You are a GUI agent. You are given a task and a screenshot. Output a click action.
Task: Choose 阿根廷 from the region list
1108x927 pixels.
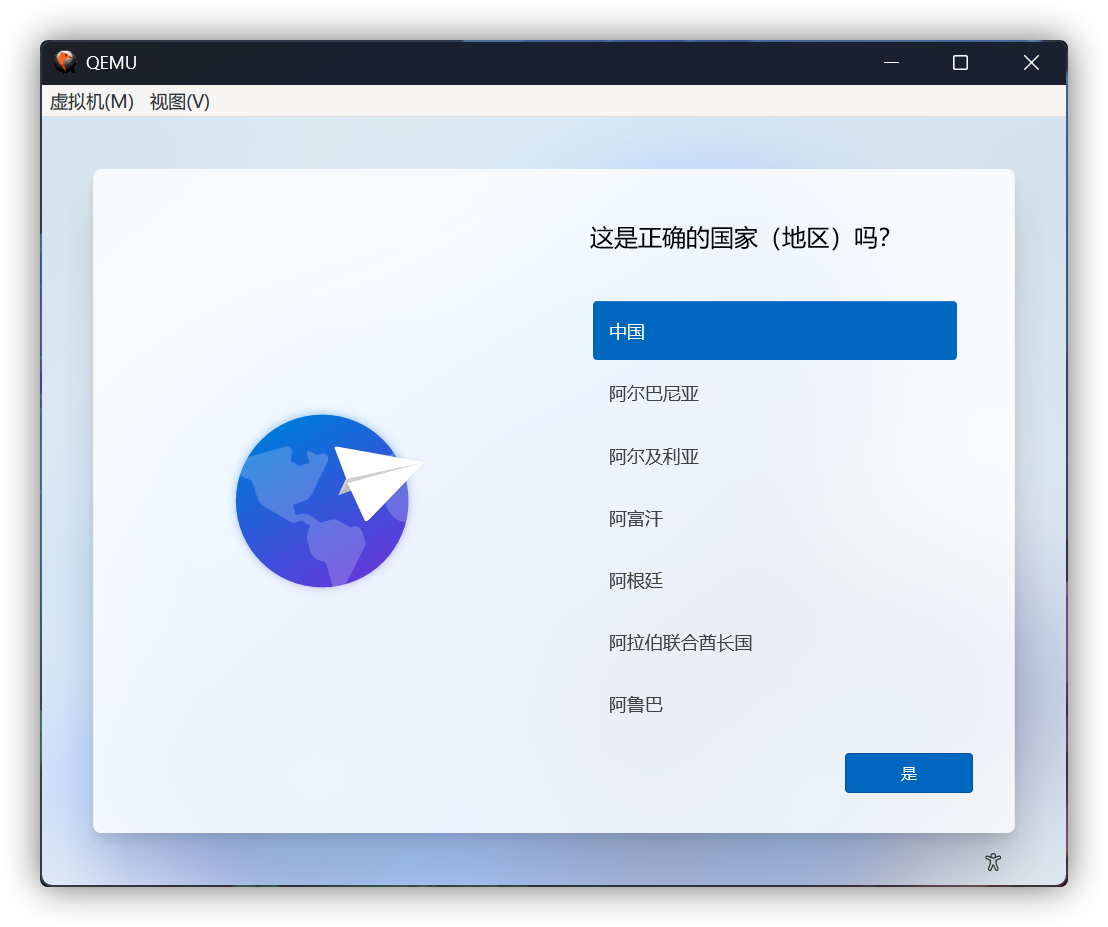[774, 581]
